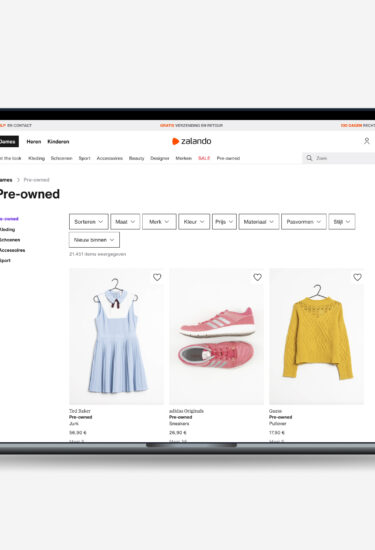Click the Sneakers product label
Viewport: 375px width, 550px height.
click(x=179, y=424)
